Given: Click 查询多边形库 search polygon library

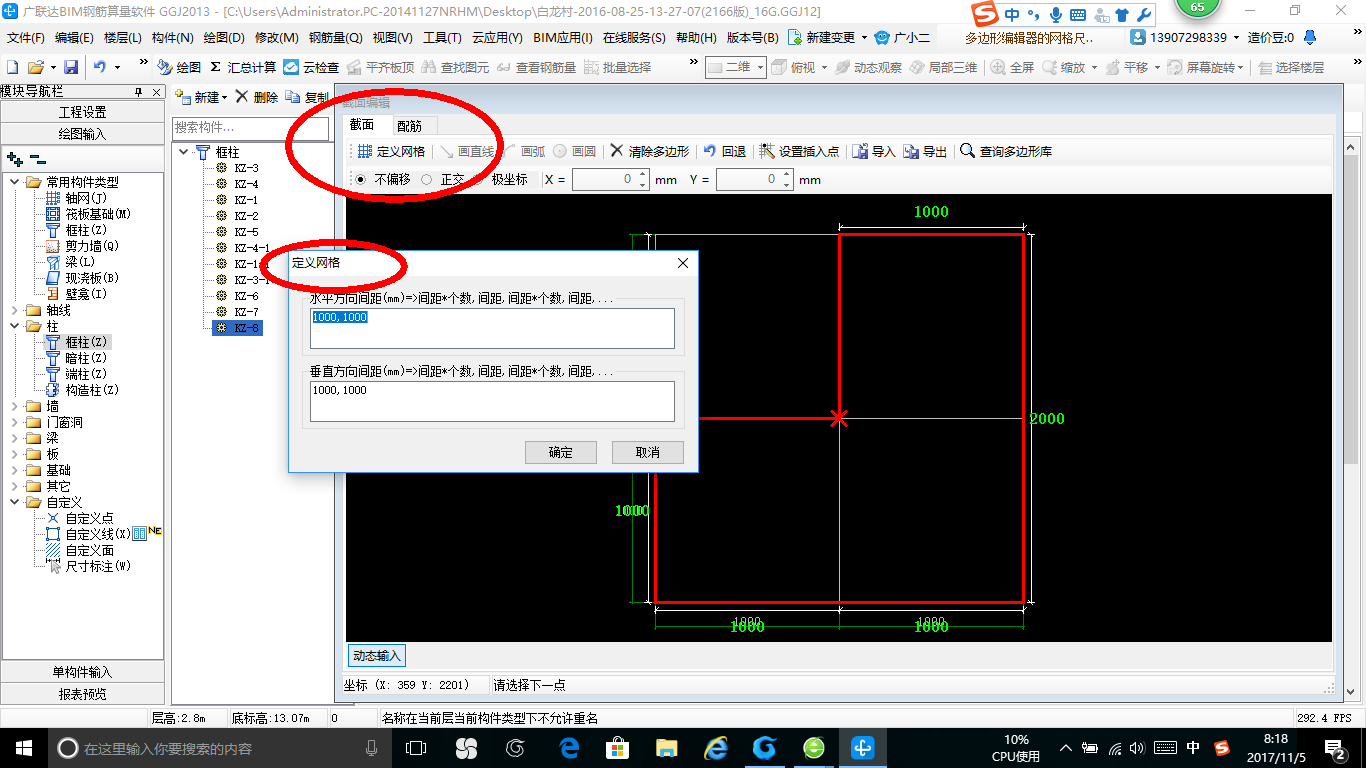Looking at the screenshot, I should point(1006,151).
